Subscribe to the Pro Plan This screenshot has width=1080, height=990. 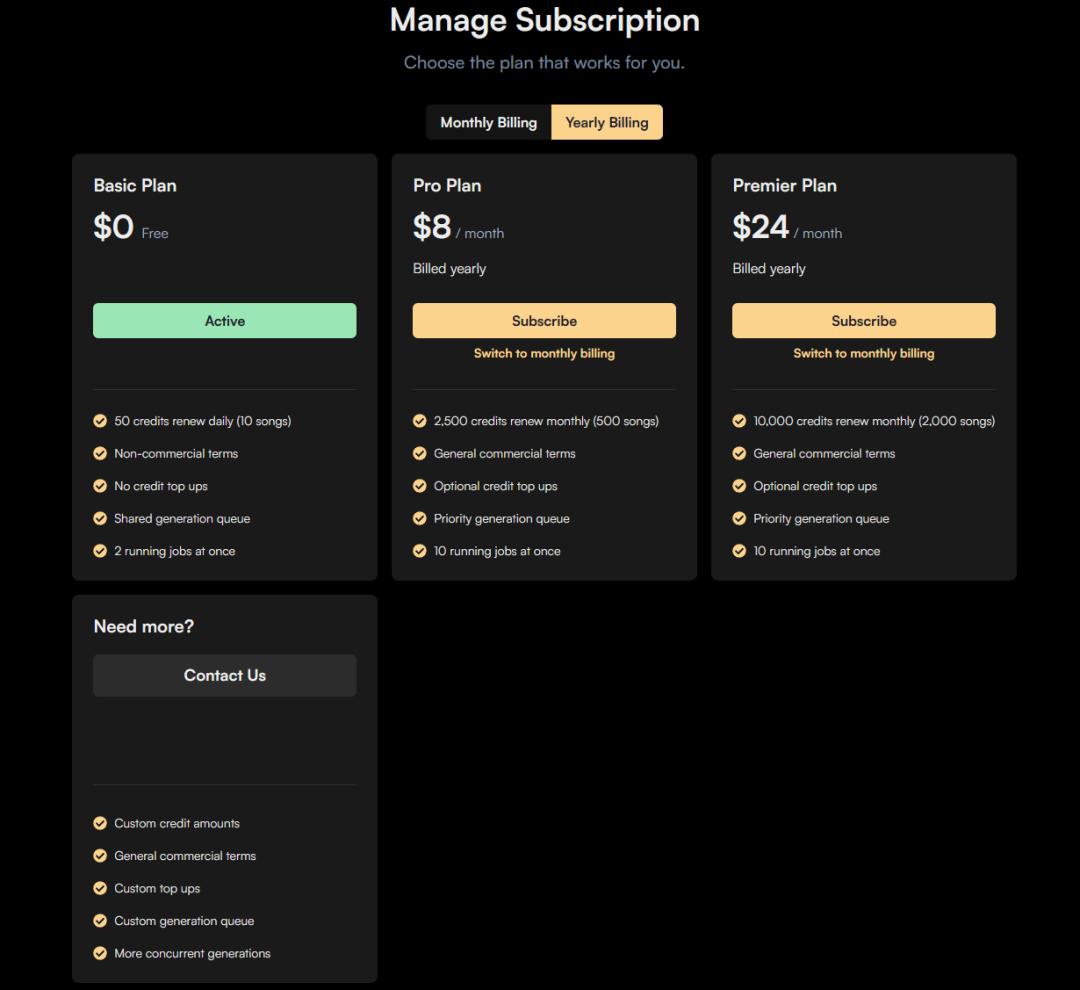point(544,321)
